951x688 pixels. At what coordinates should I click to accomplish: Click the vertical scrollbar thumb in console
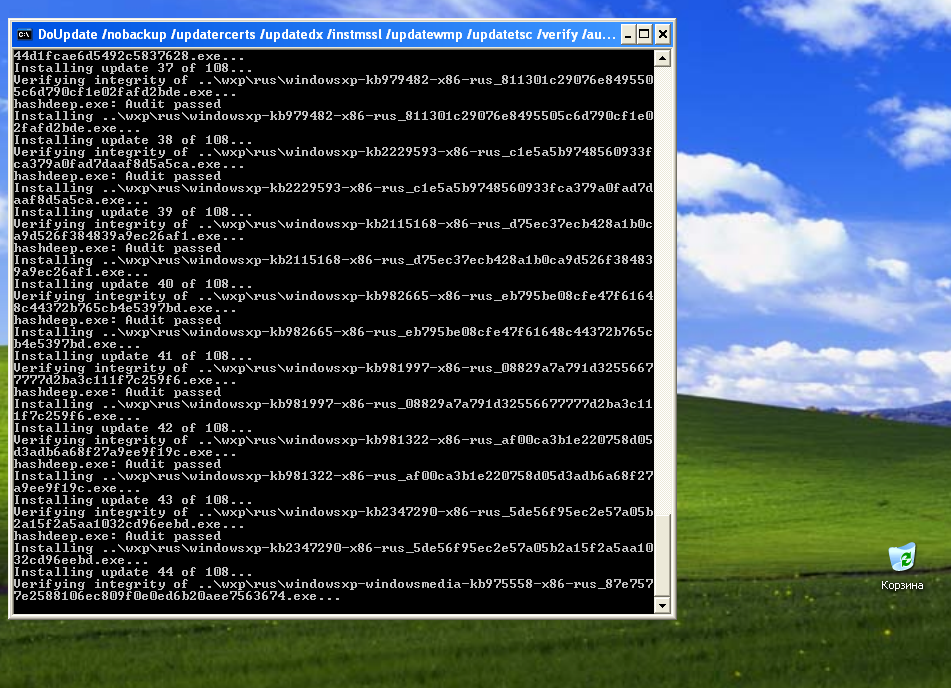[662, 555]
